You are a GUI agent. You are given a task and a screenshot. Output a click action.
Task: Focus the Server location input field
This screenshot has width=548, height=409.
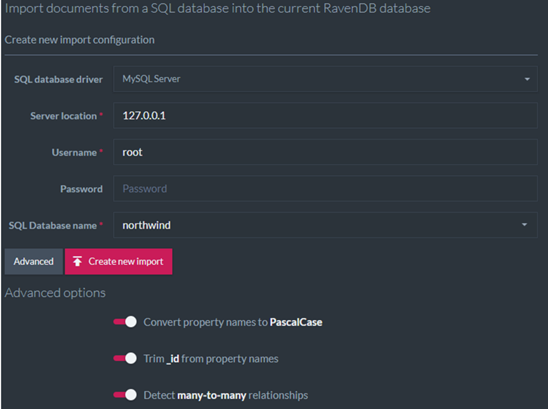pos(325,115)
